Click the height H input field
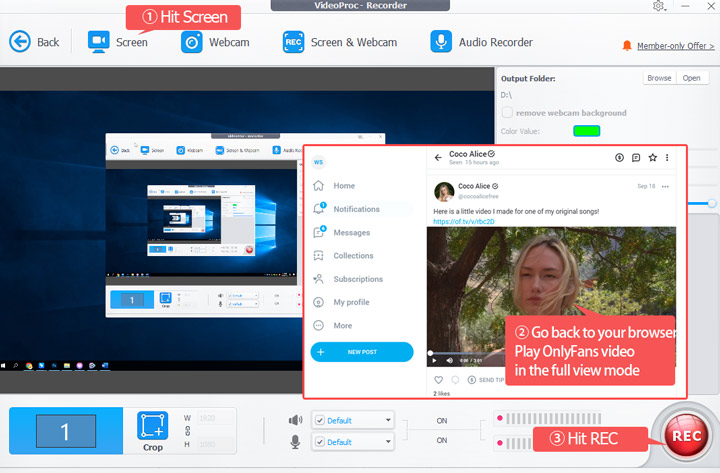Viewport: 720px width, 473px height. pyautogui.click(x=215, y=444)
